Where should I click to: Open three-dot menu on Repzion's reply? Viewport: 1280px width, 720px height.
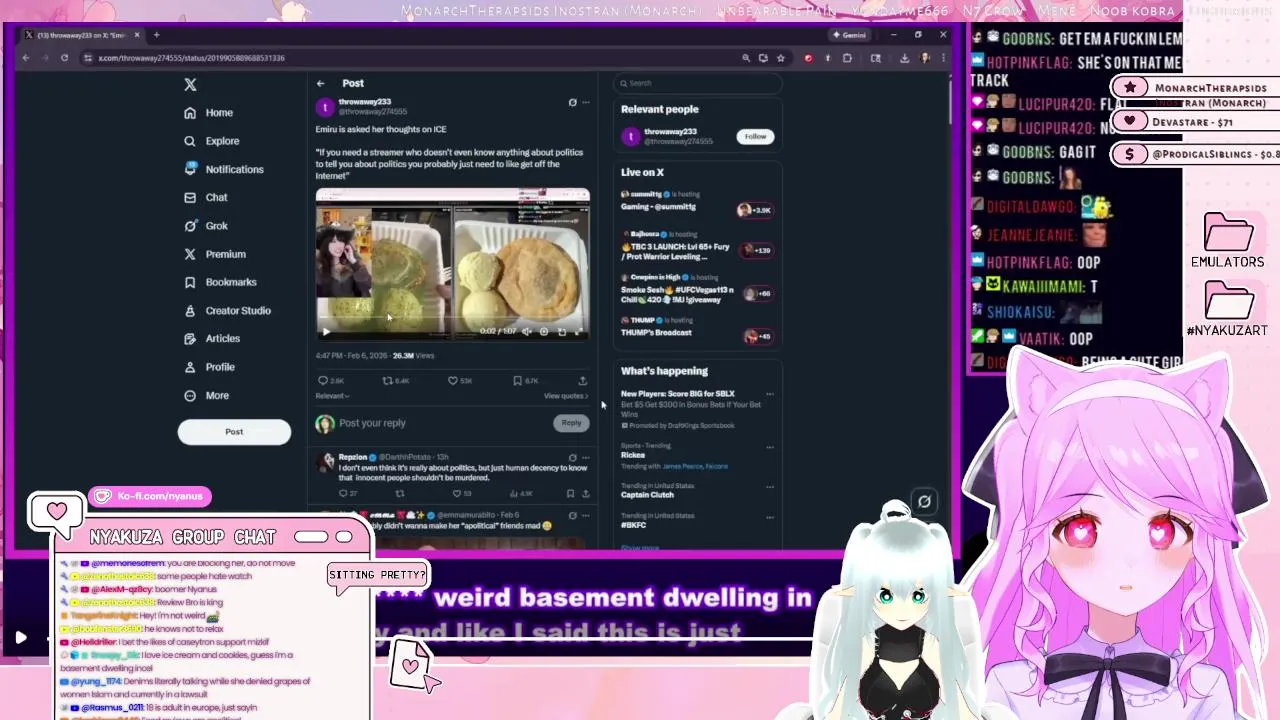click(x=586, y=458)
